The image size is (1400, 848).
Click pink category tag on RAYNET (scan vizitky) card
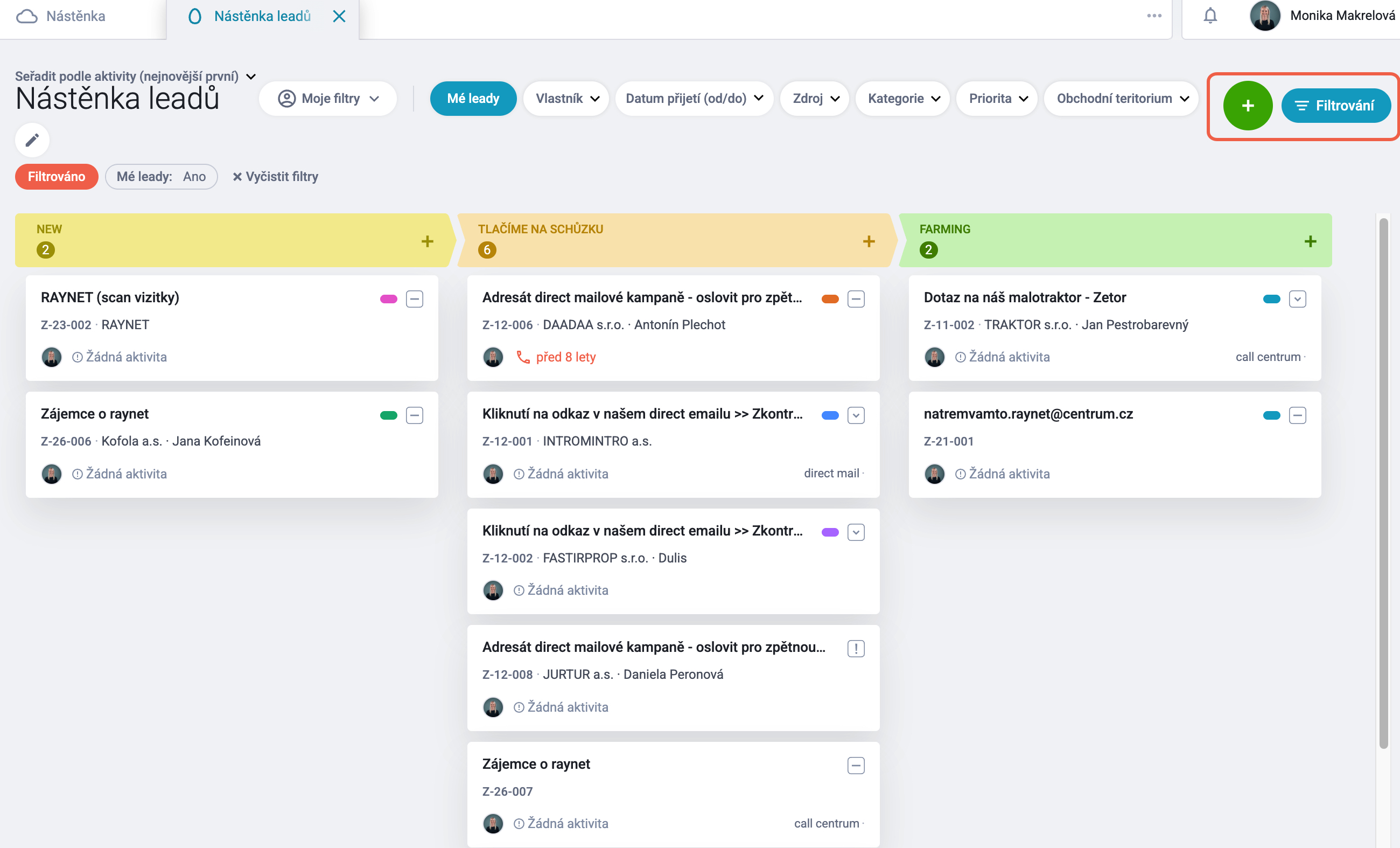[x=389, y=299]
